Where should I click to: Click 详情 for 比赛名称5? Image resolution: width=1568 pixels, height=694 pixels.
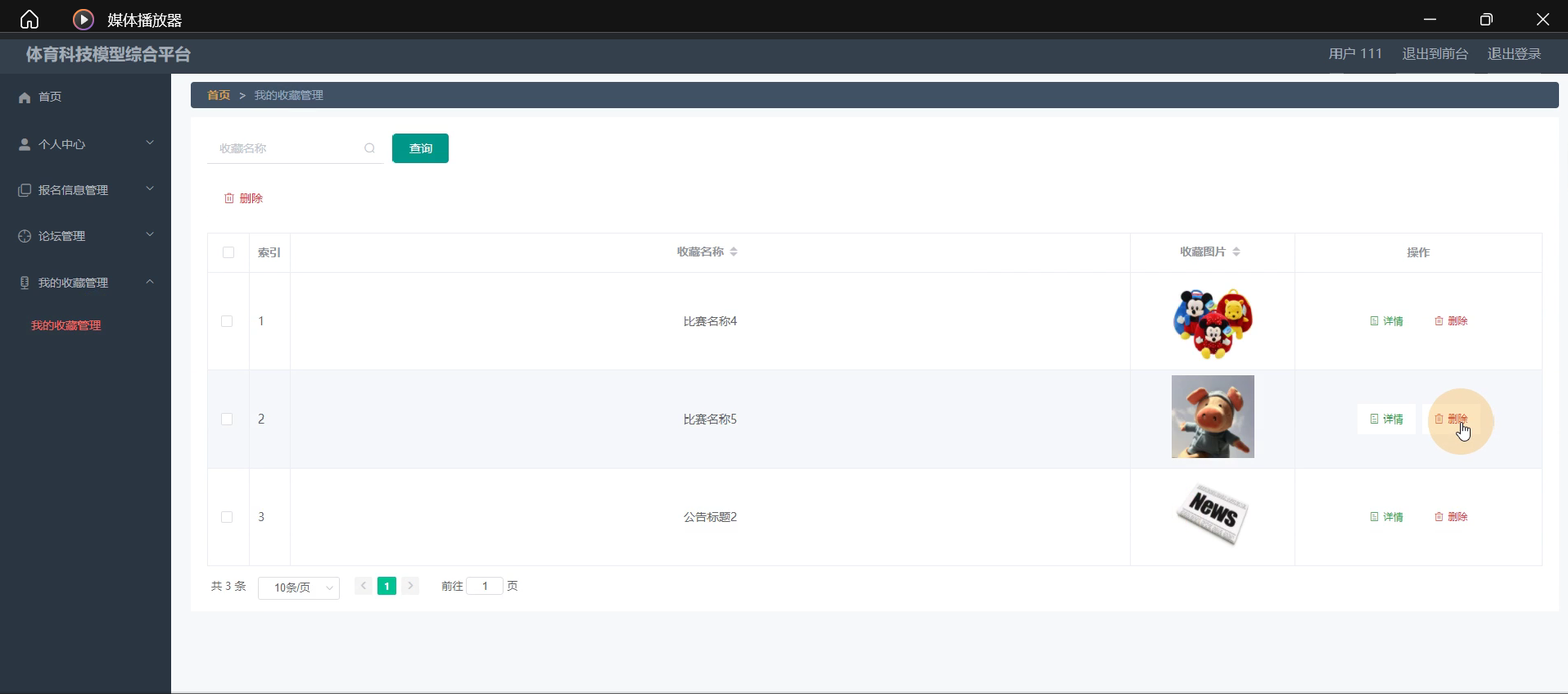point(1387,419)
